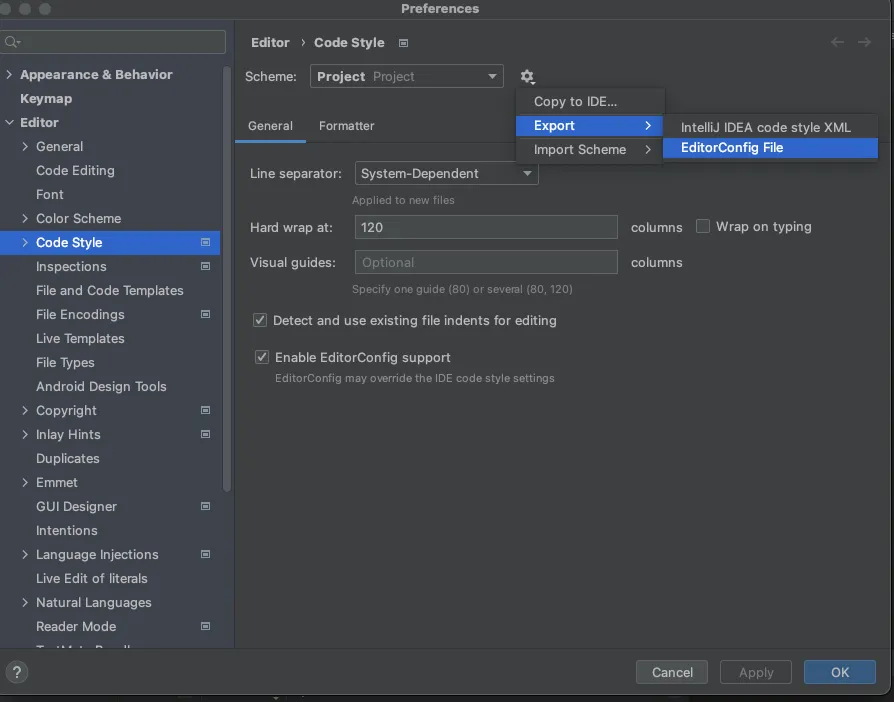Click the help question mark icon

click(x=16, y=673)
